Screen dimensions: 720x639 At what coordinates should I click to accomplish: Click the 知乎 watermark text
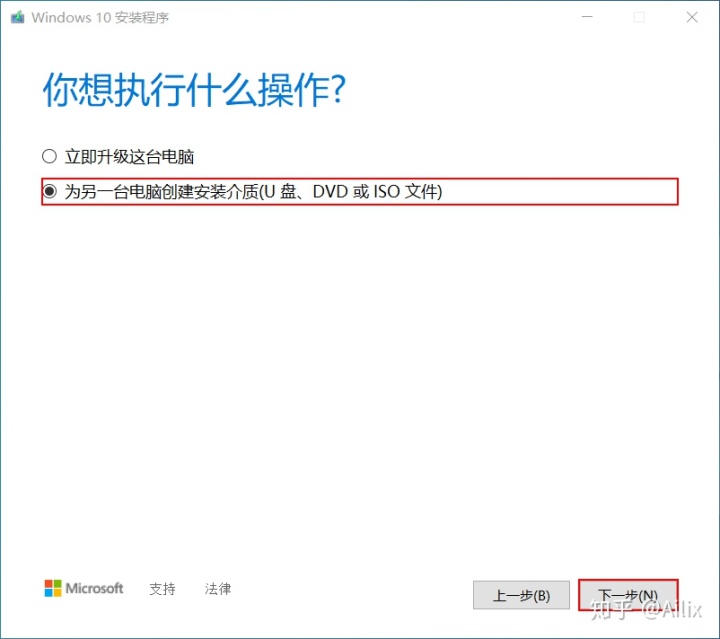[612, 609]
